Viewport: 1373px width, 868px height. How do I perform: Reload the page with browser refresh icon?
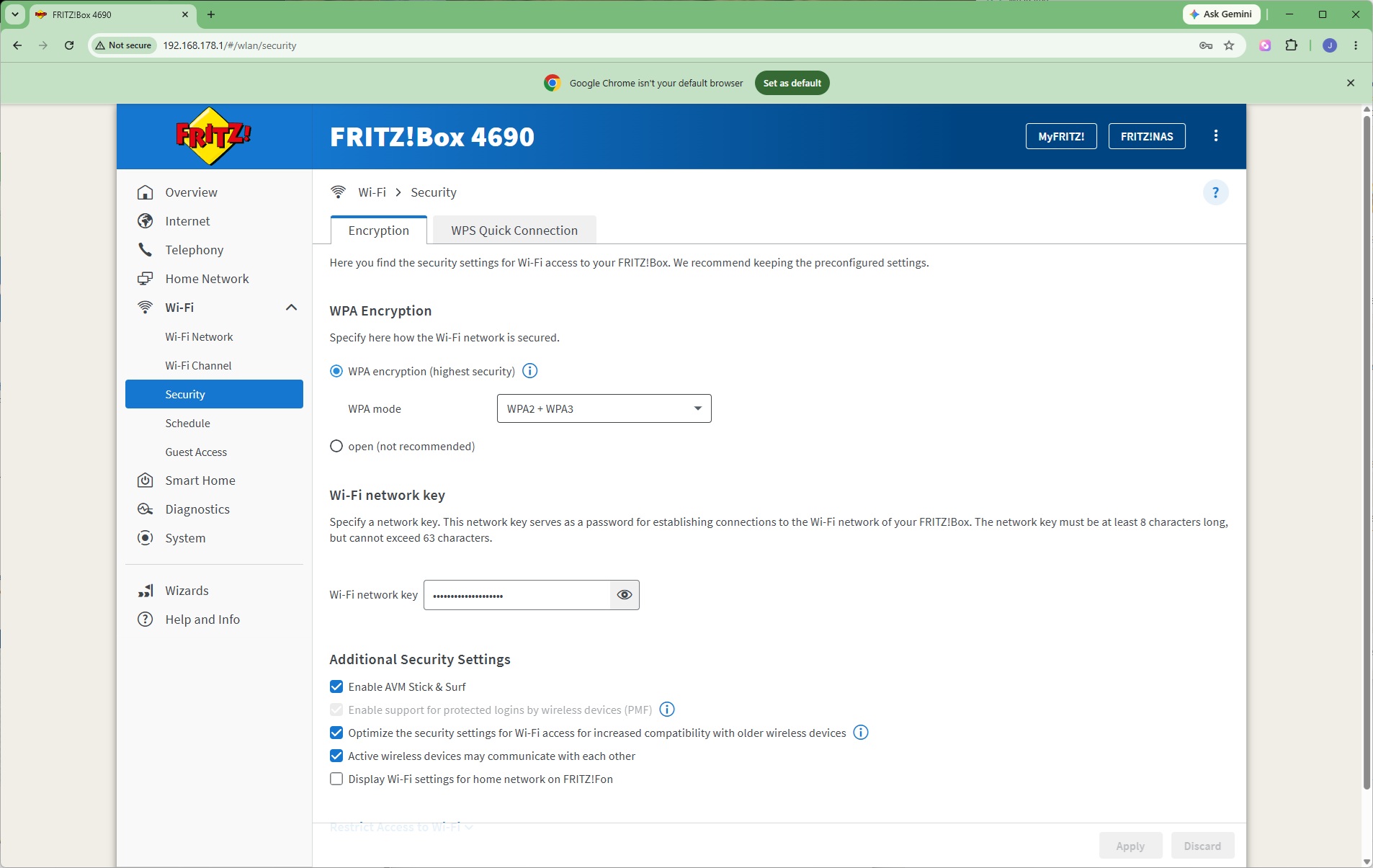(x=69, y=45)
